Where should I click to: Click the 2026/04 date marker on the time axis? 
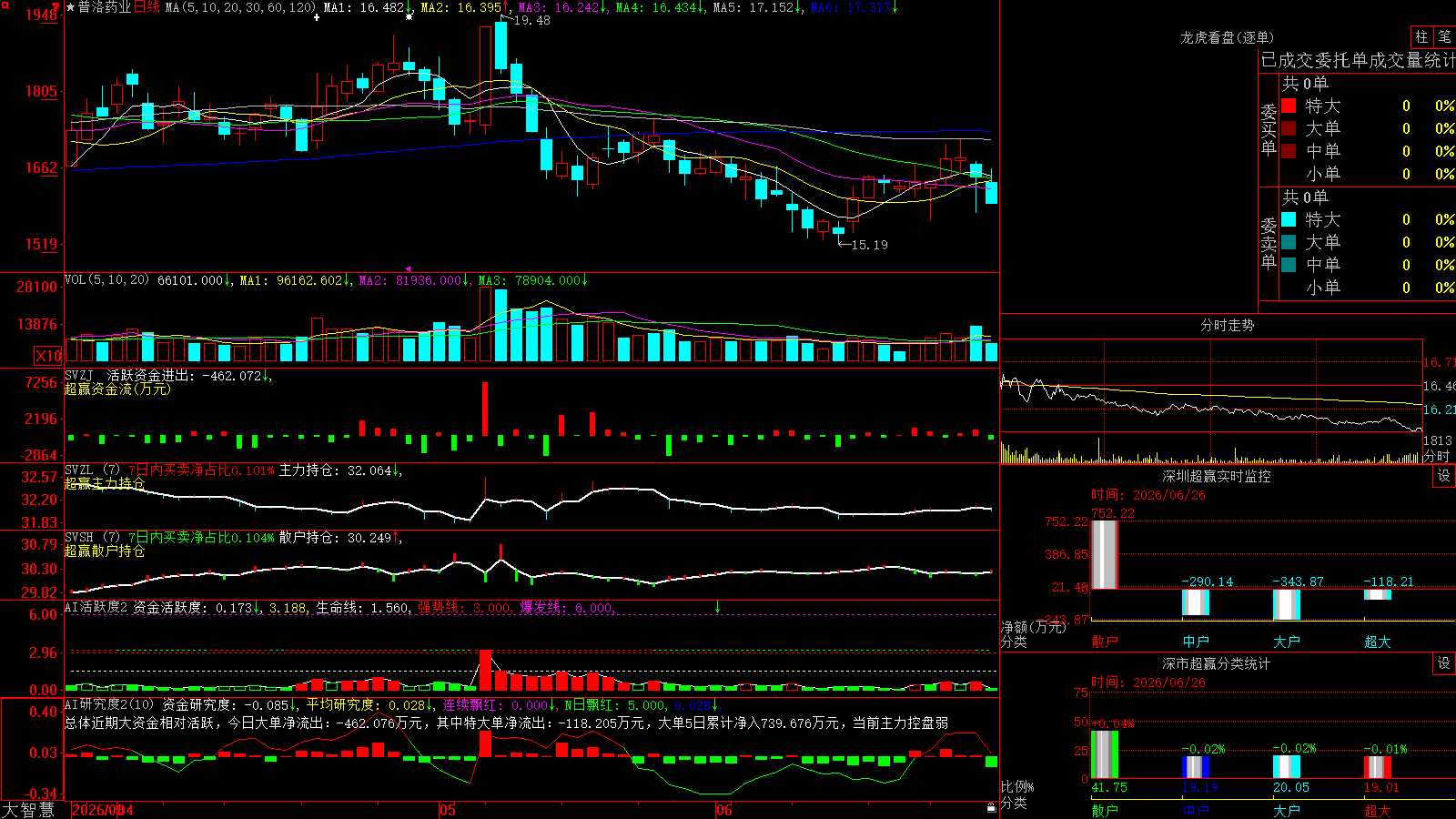point(102,810)
